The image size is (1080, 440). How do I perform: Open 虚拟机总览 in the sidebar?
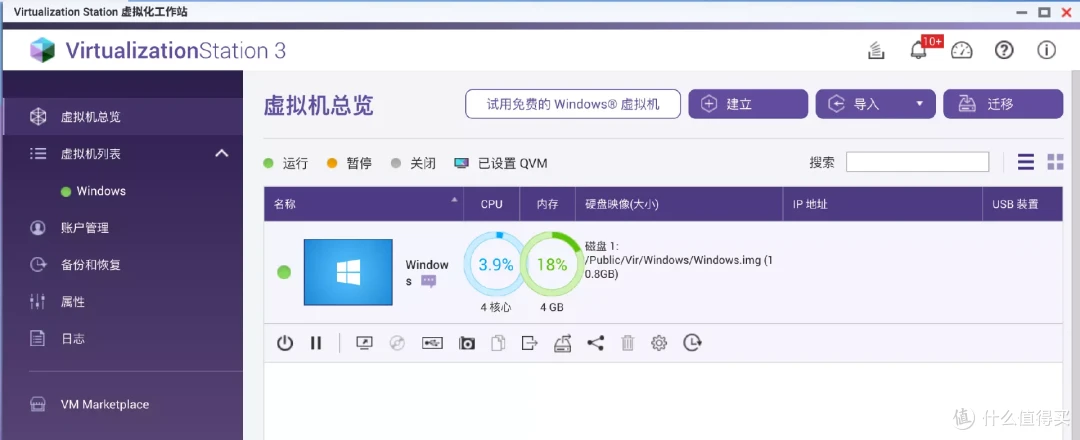click(121, 116)
